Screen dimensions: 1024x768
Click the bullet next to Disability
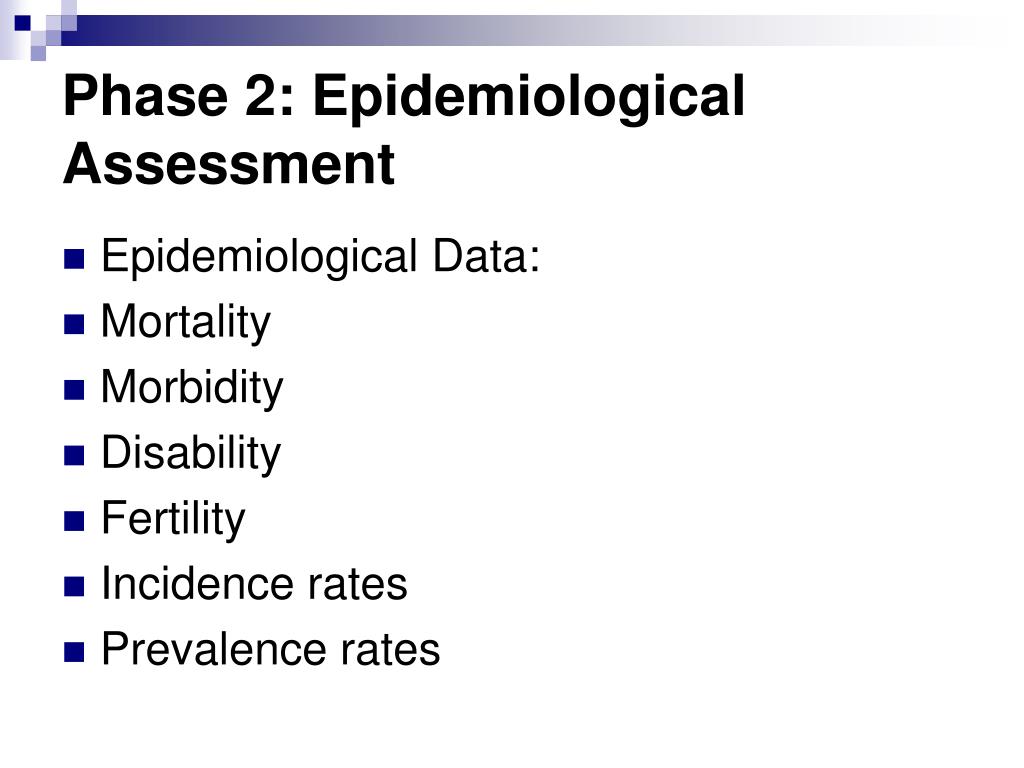(74, 455)
